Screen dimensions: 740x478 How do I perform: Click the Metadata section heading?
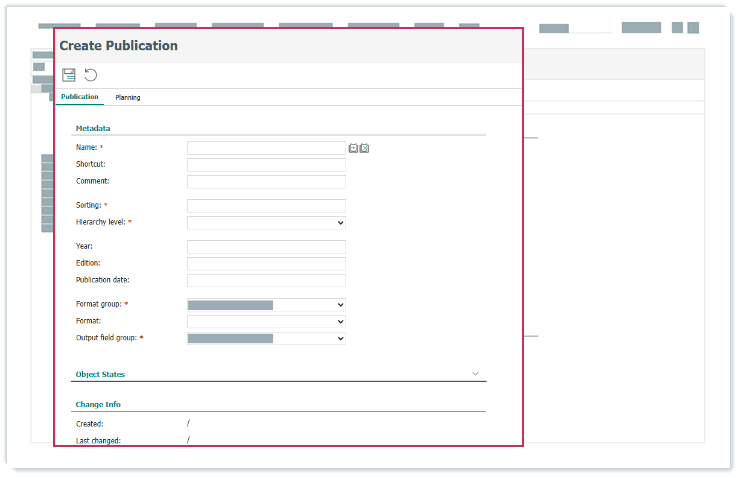point(93,129)
